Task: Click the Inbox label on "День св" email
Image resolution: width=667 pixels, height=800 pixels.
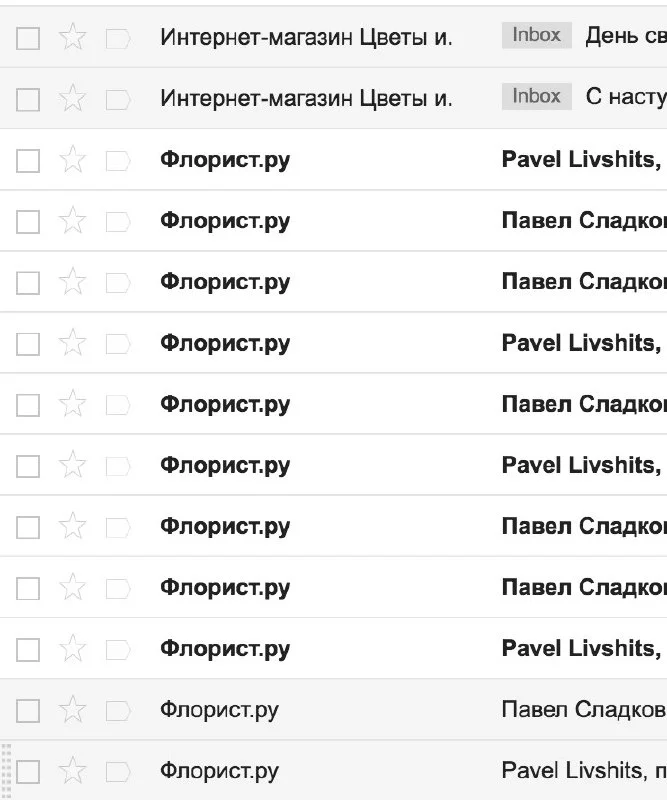Action: (x=536, y=35)
